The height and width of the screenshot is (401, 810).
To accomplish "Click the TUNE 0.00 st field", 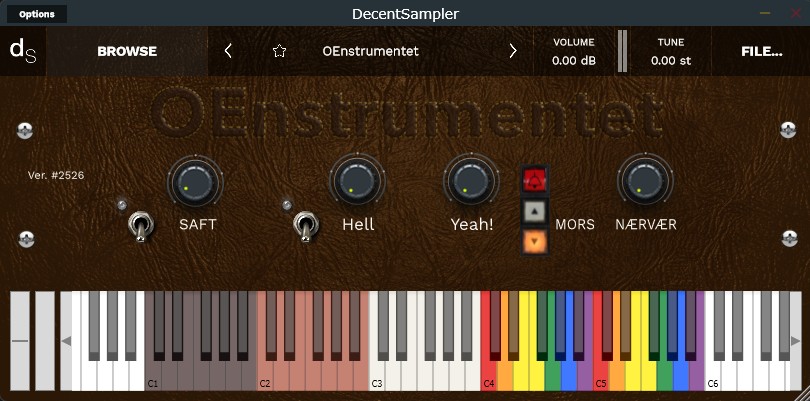I will [671, 60].
